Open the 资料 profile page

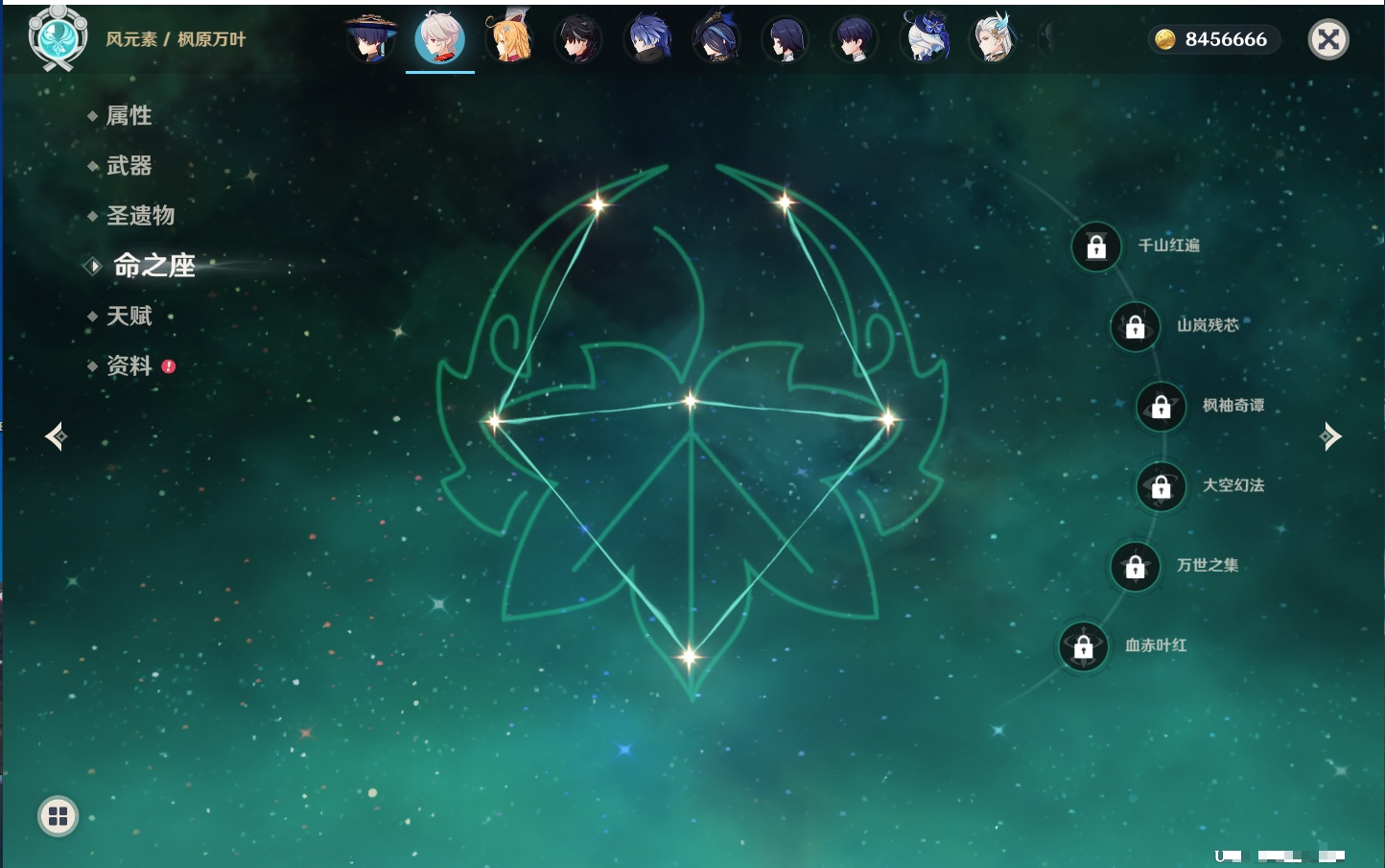click(129, 365)
